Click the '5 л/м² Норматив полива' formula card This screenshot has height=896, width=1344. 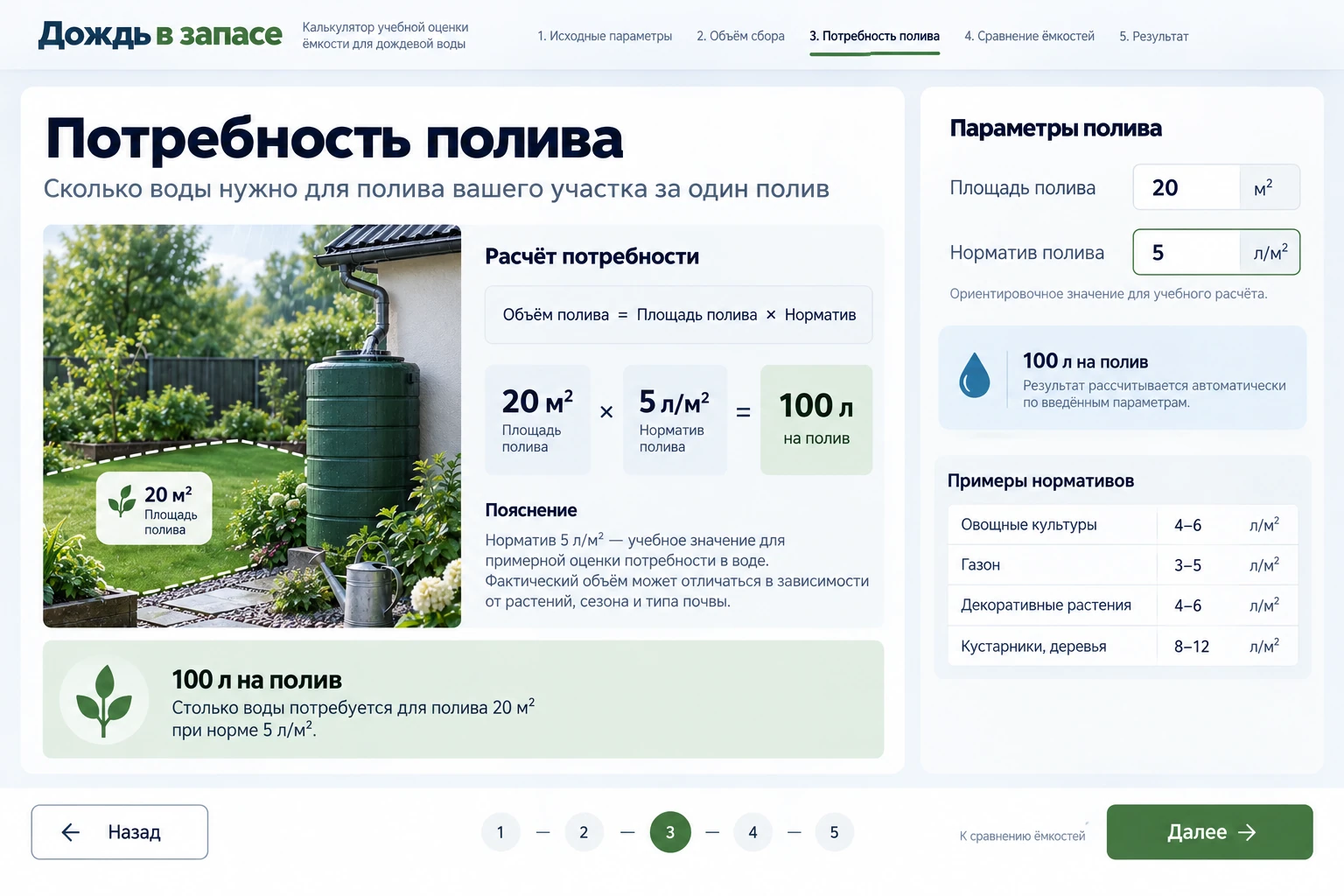[675, 420]
